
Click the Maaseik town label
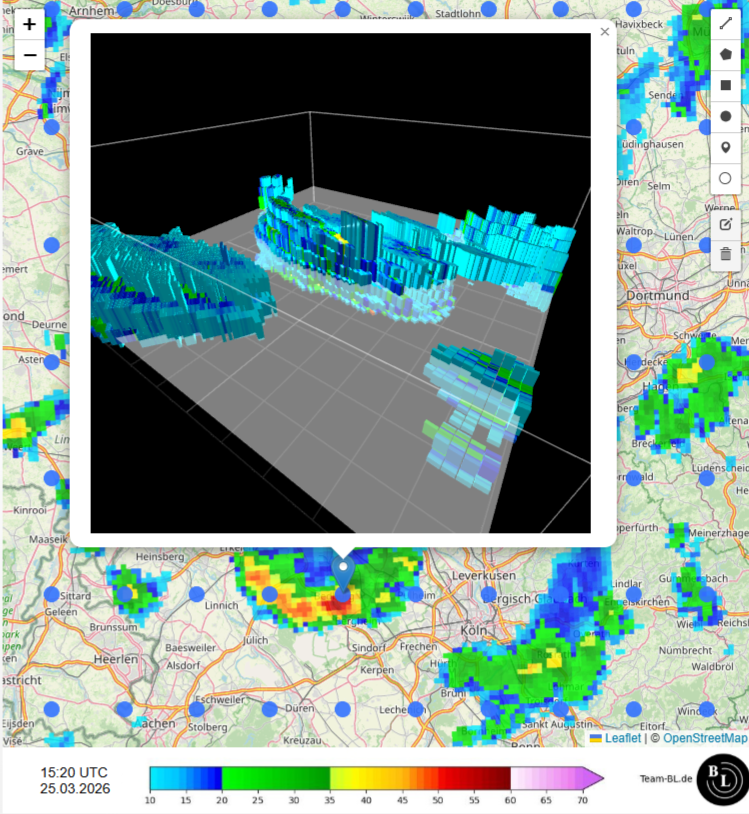tap(48, 539)
